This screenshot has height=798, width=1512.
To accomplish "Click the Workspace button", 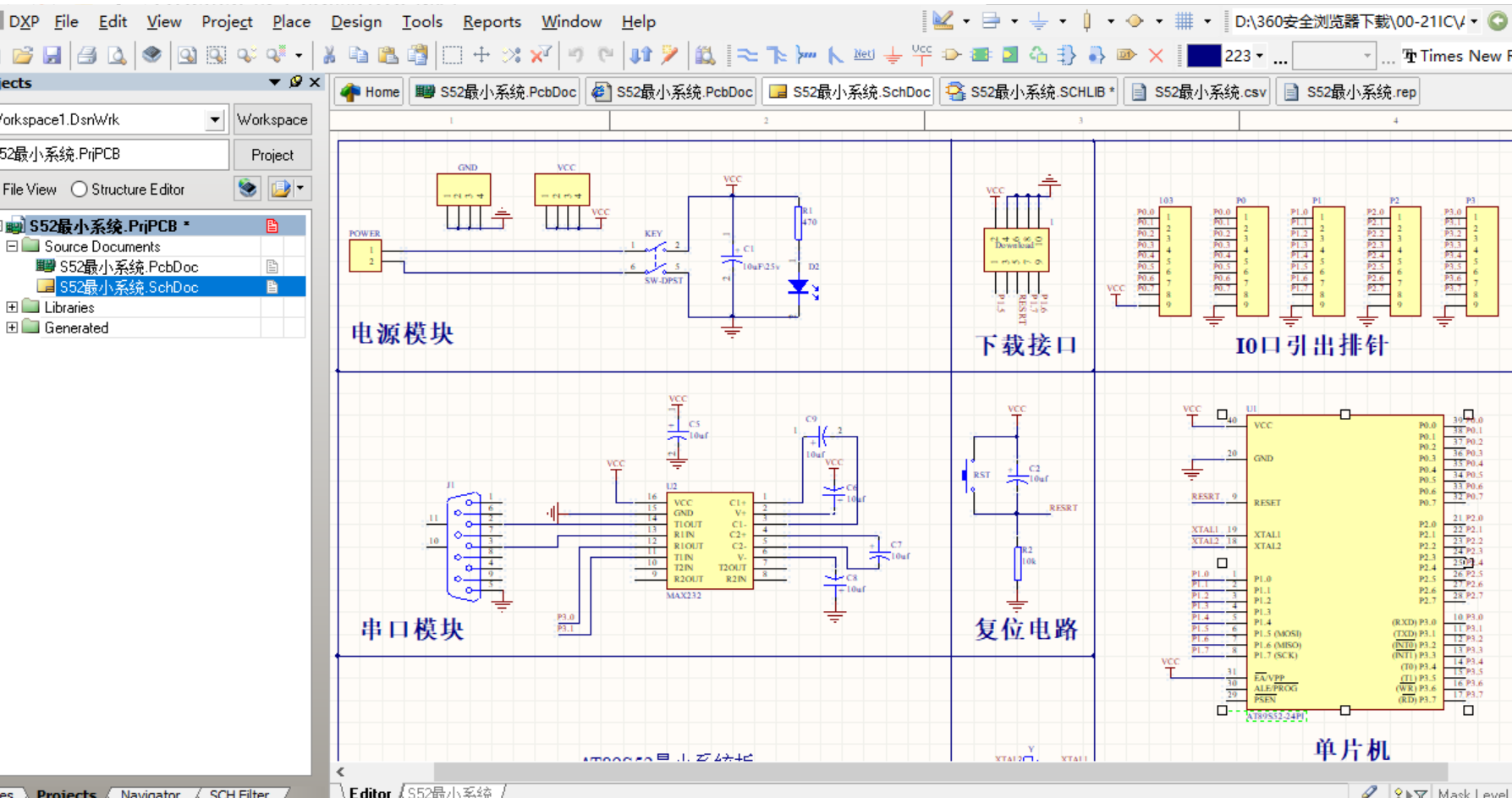I will [272, 119].
